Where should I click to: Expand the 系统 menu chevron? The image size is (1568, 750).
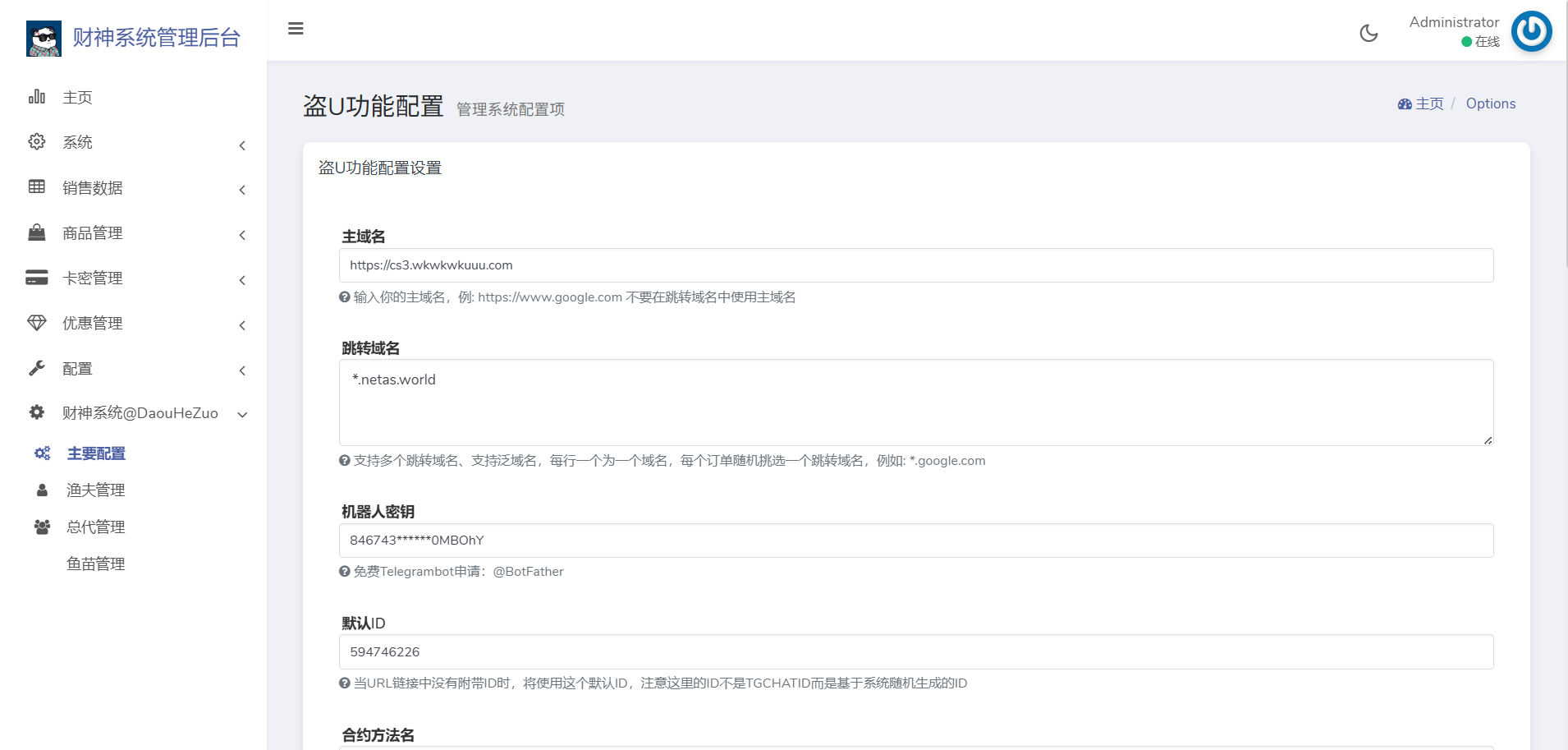point(242,145)
